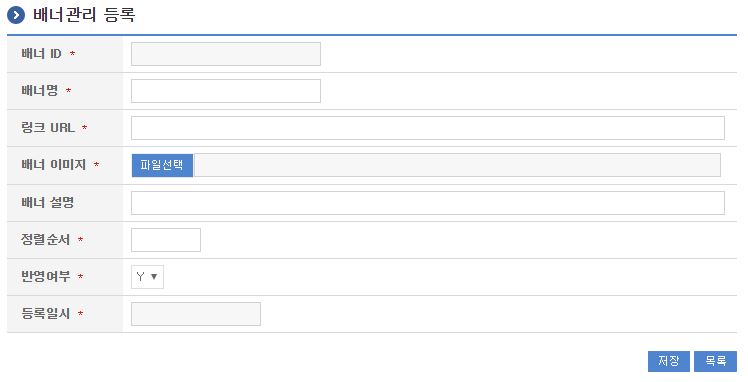The image size is (748, 382).
Task: Click the 등록일시 label
Action: (x=45, y=313)
